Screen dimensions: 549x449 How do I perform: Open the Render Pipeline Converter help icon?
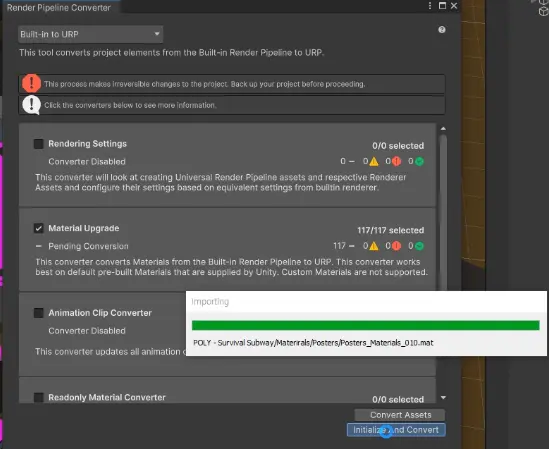442,30
